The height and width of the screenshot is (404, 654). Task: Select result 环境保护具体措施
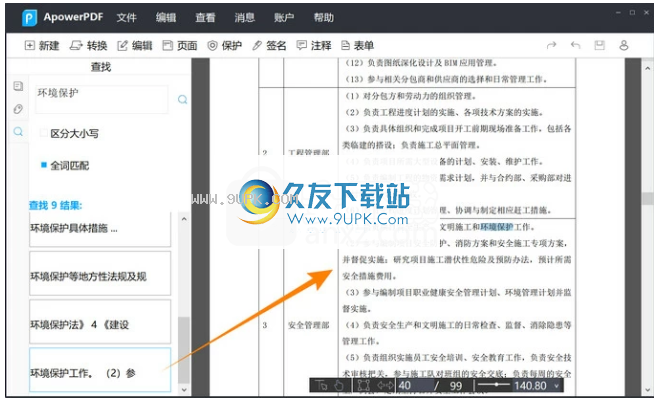point(100,229)
